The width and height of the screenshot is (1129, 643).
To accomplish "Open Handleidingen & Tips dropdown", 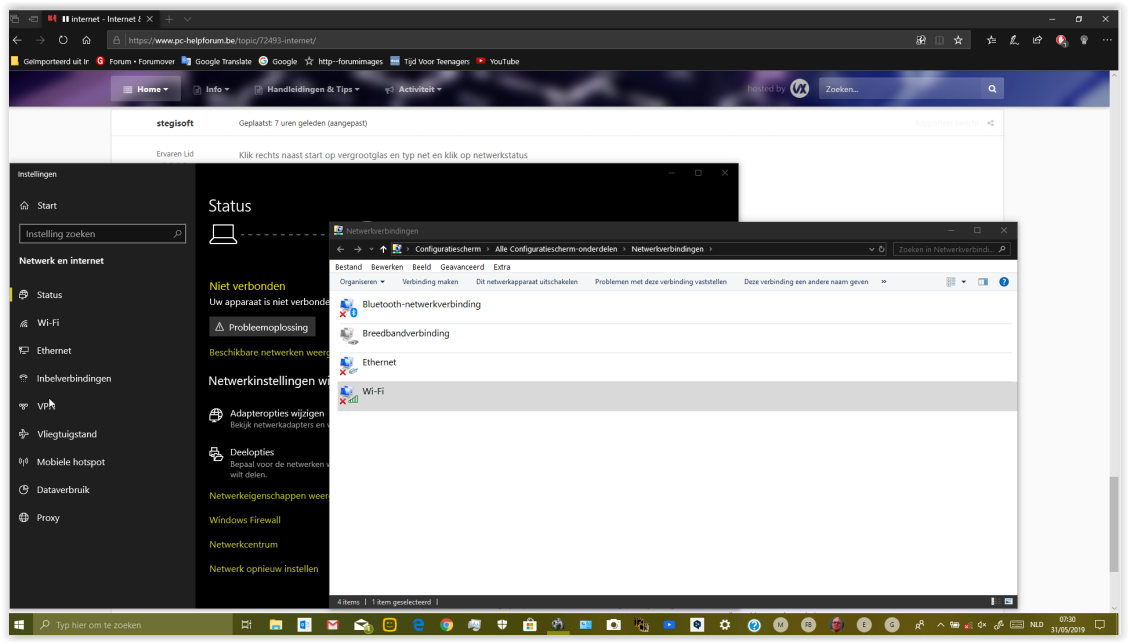I will (307, 89).
